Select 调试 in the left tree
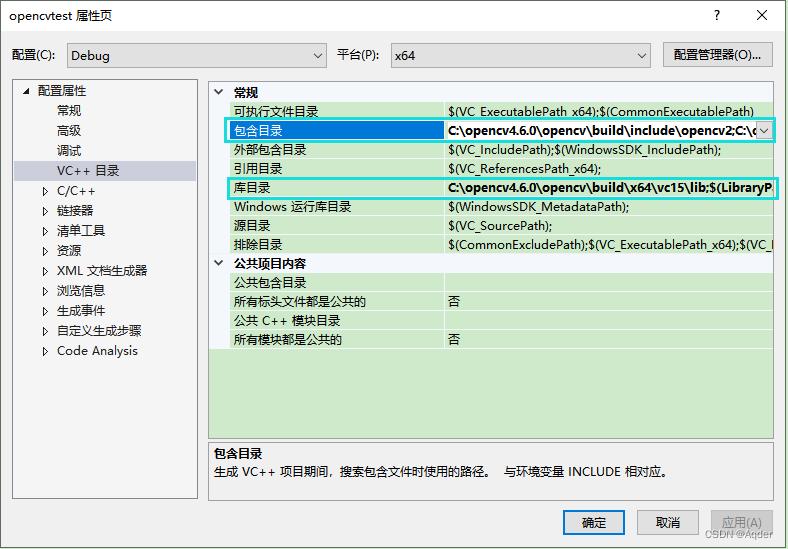 coord(69,151)
